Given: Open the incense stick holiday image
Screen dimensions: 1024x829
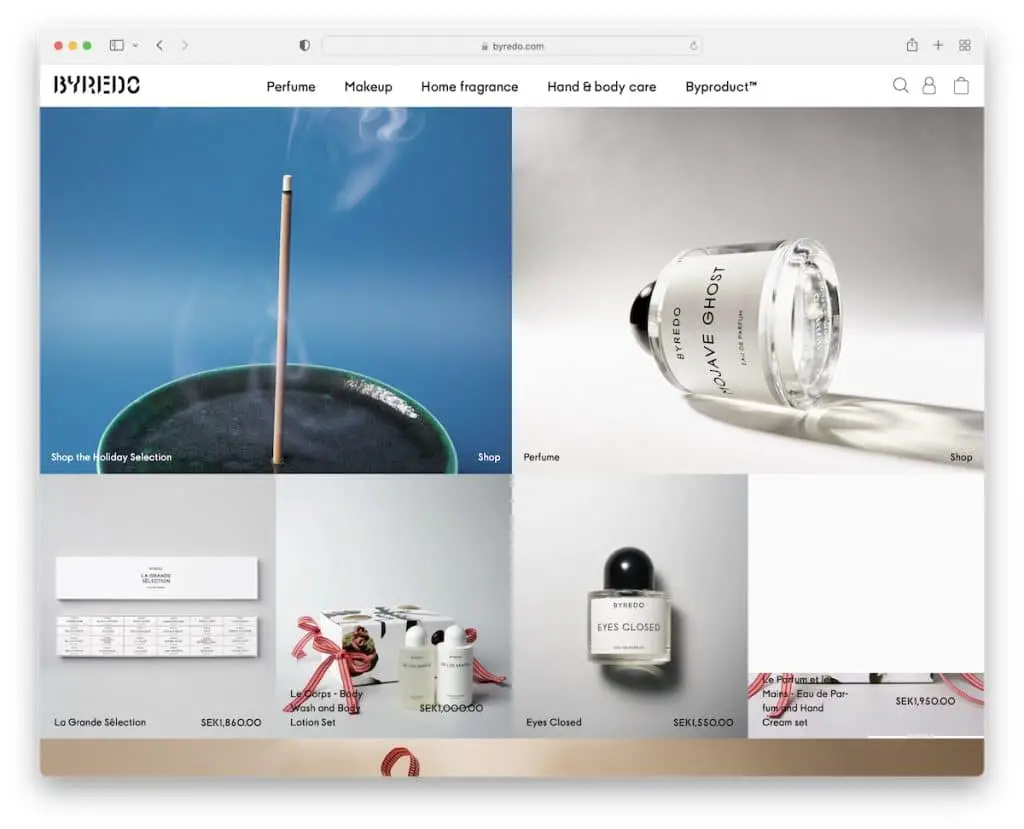Looking at the screenshot, I should click(276, 290).
